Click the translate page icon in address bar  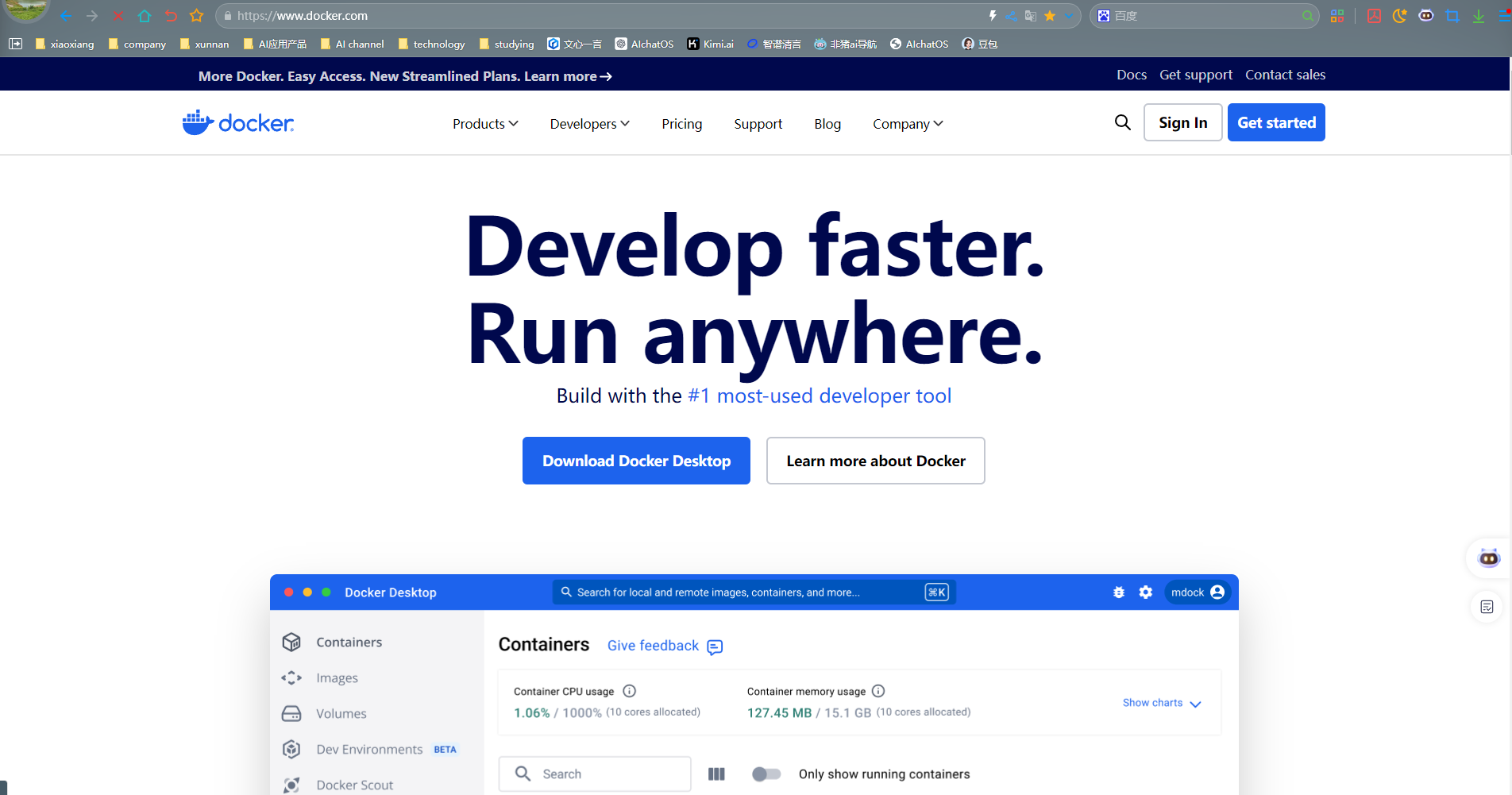(x=1031, y=16)
